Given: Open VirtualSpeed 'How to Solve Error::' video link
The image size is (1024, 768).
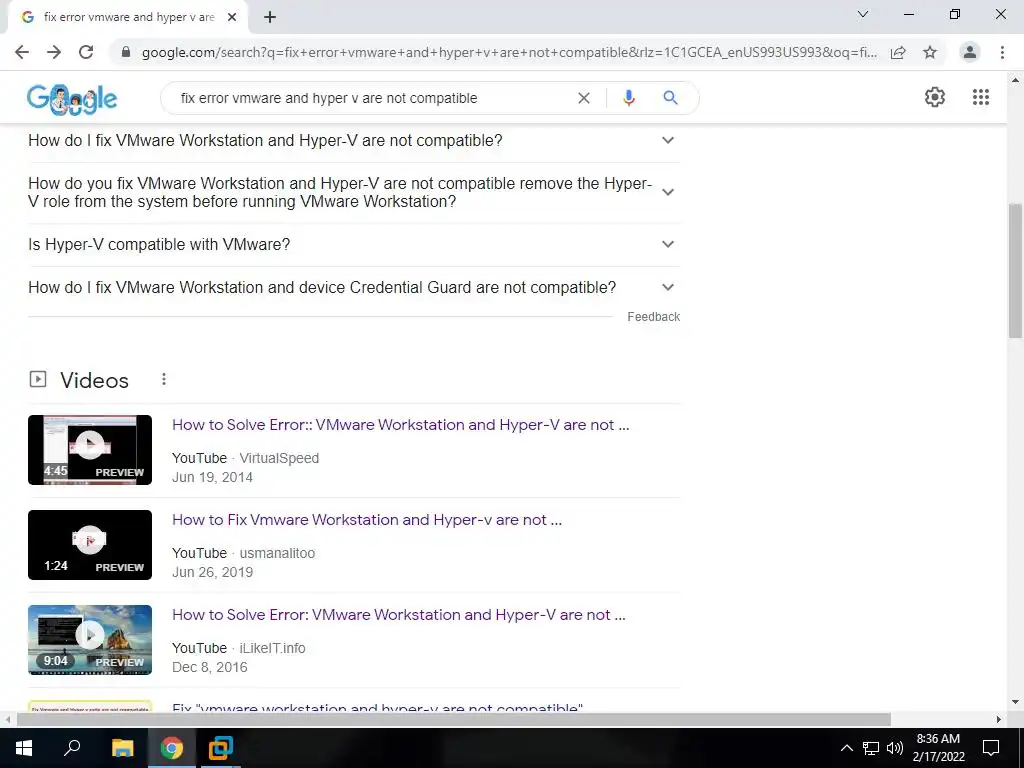Looking at the screenshot, I should click(x=400, y=425).
